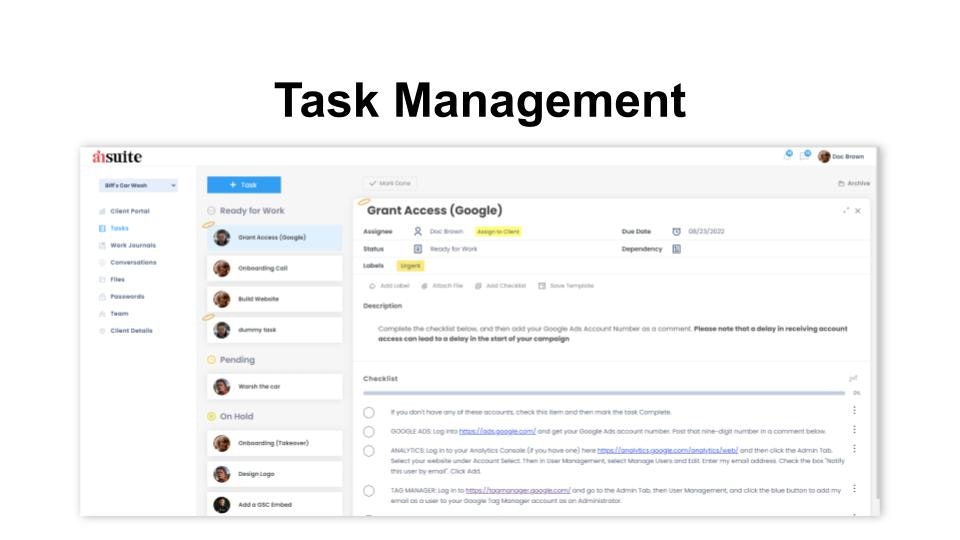Open the Biff's Car Wash client dropdown

(x=138, y=186)
